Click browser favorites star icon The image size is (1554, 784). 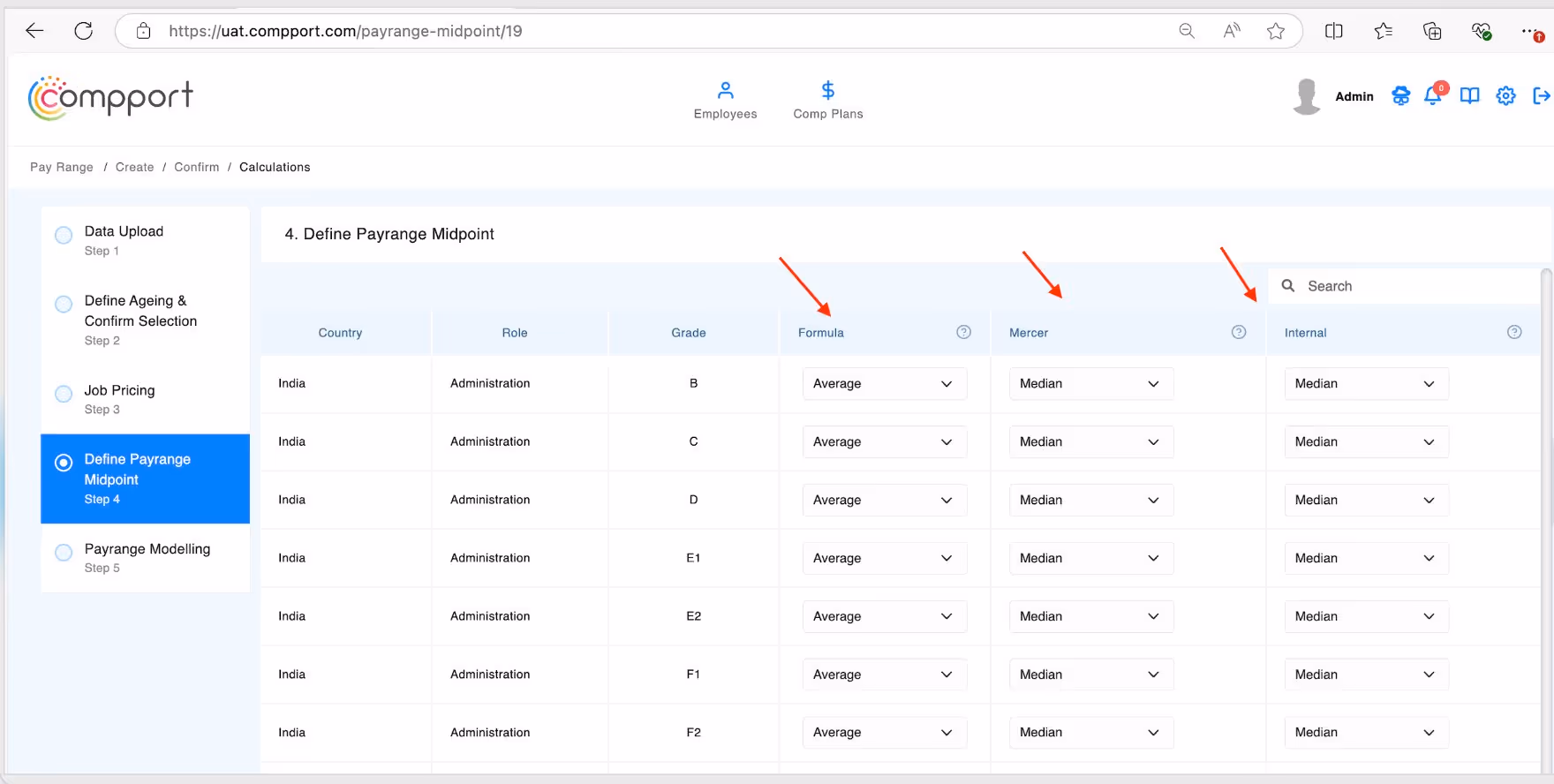tap(1275, 31)
